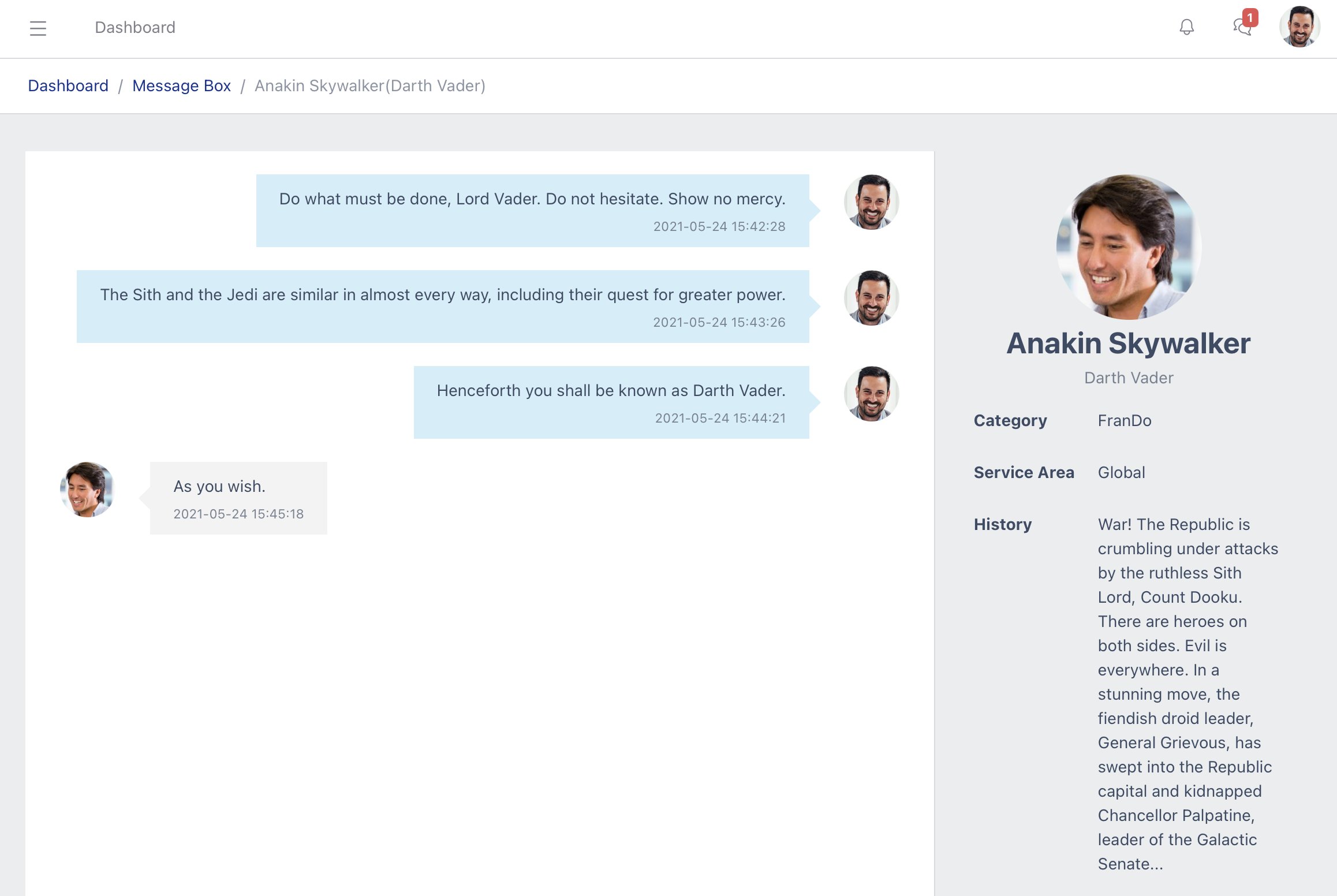Open the hamburger sidebar menu
The height and width of the screenshot is (896, 1337).
(38, 28)
